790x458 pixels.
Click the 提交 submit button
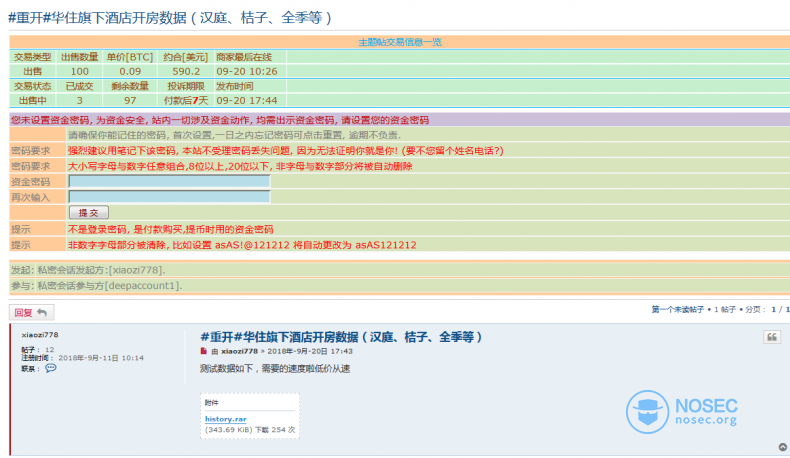[89, 213]
